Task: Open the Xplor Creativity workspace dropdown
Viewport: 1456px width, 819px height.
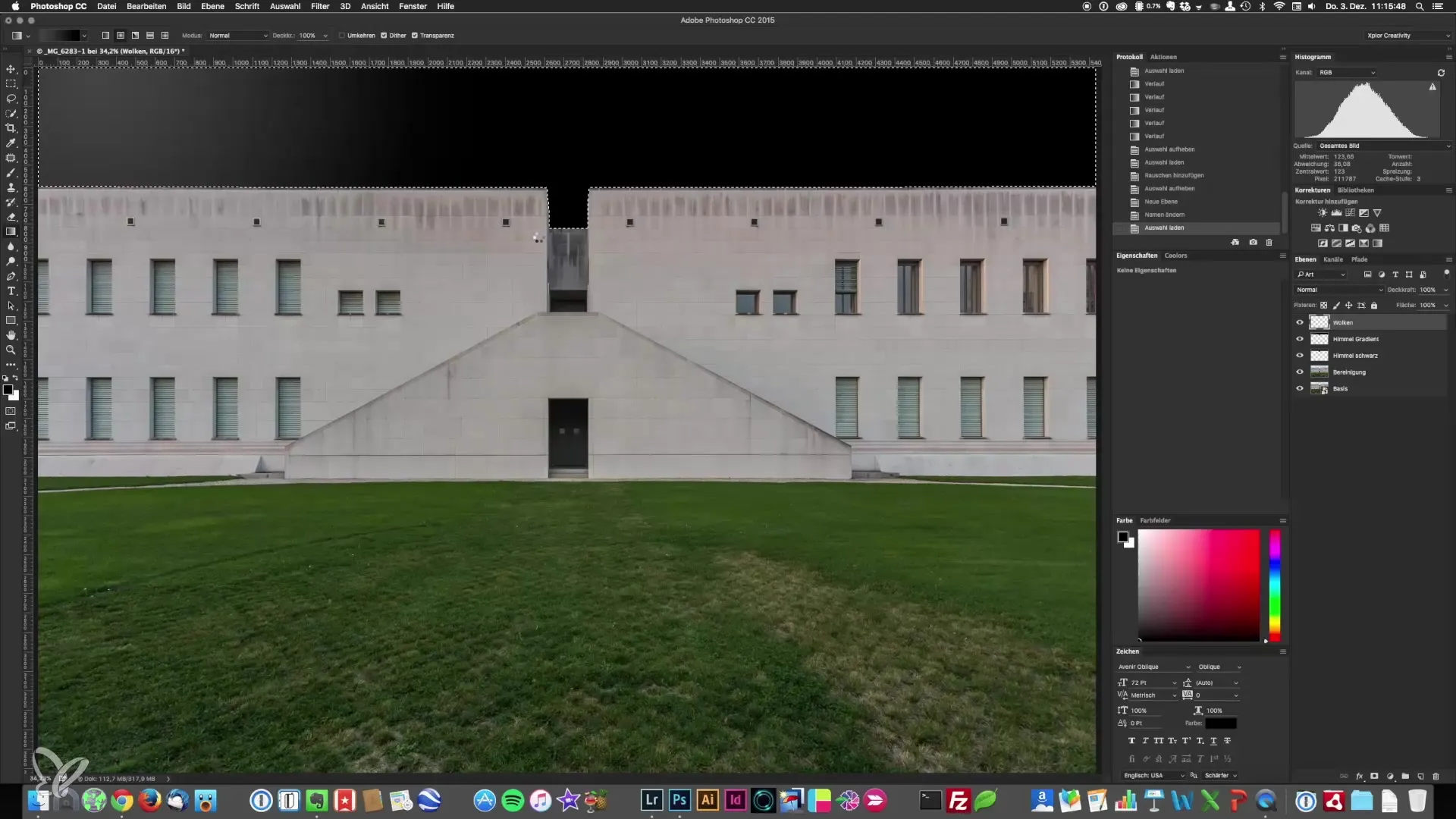Action: tap(1407, 36)
